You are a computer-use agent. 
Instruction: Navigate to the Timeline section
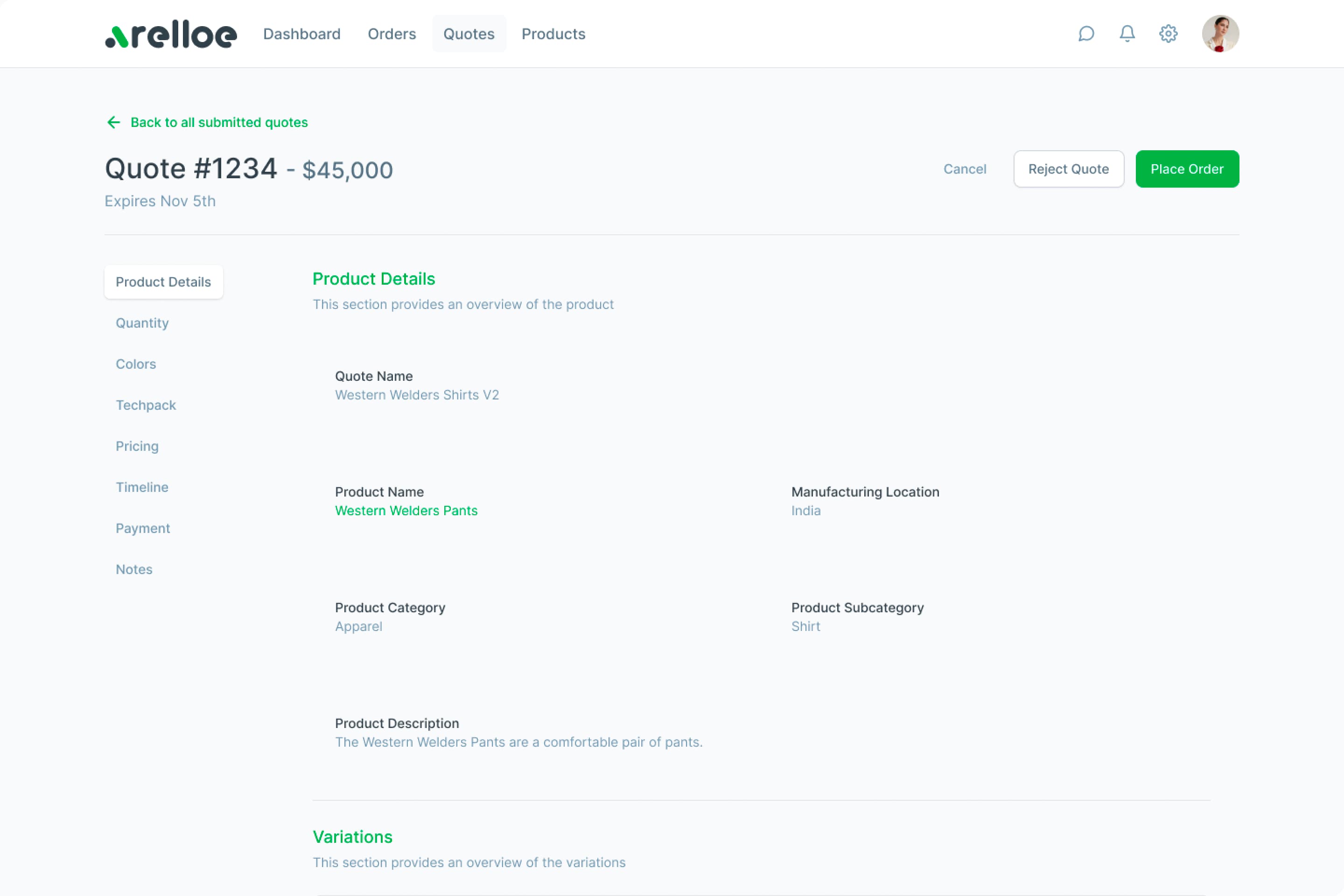coord(142,487)
